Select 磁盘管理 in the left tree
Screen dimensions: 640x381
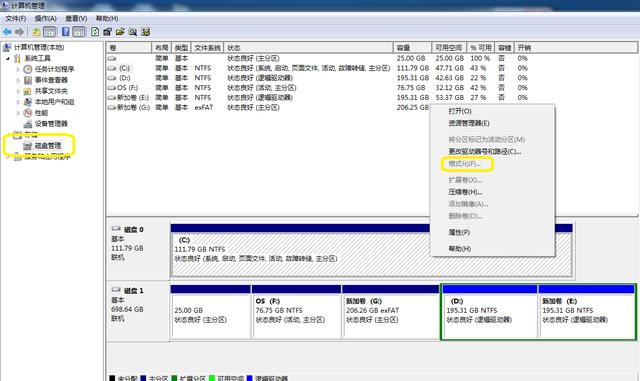[48, 146]
